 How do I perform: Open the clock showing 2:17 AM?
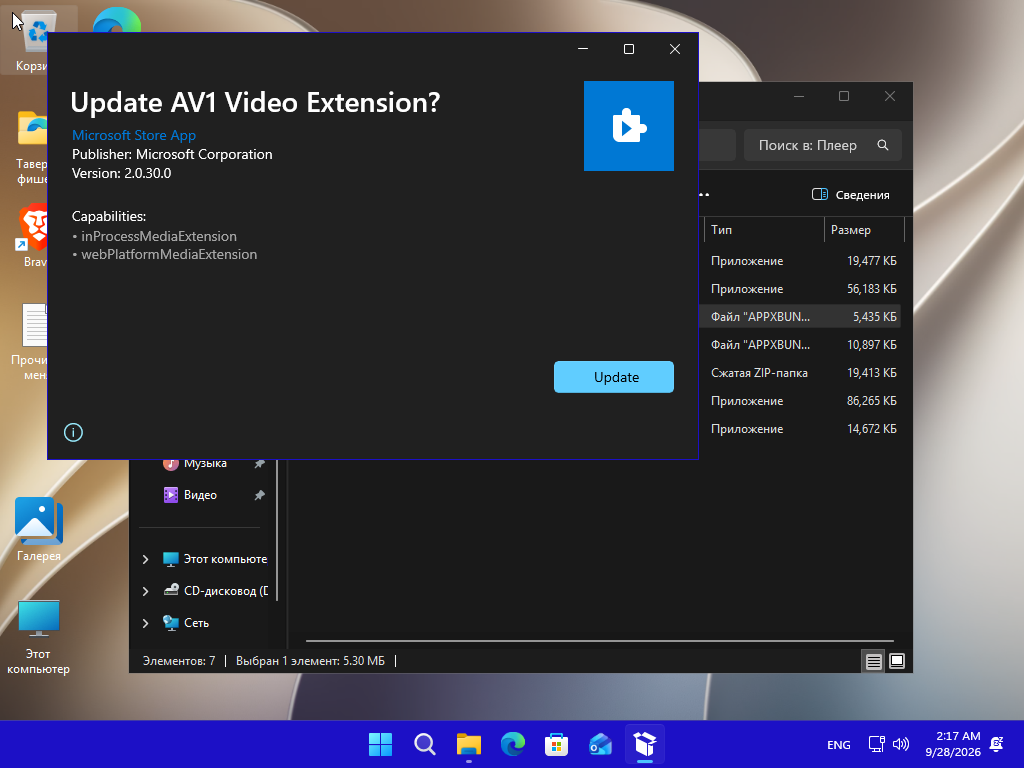pyautogui.click(x=952, y=744)
